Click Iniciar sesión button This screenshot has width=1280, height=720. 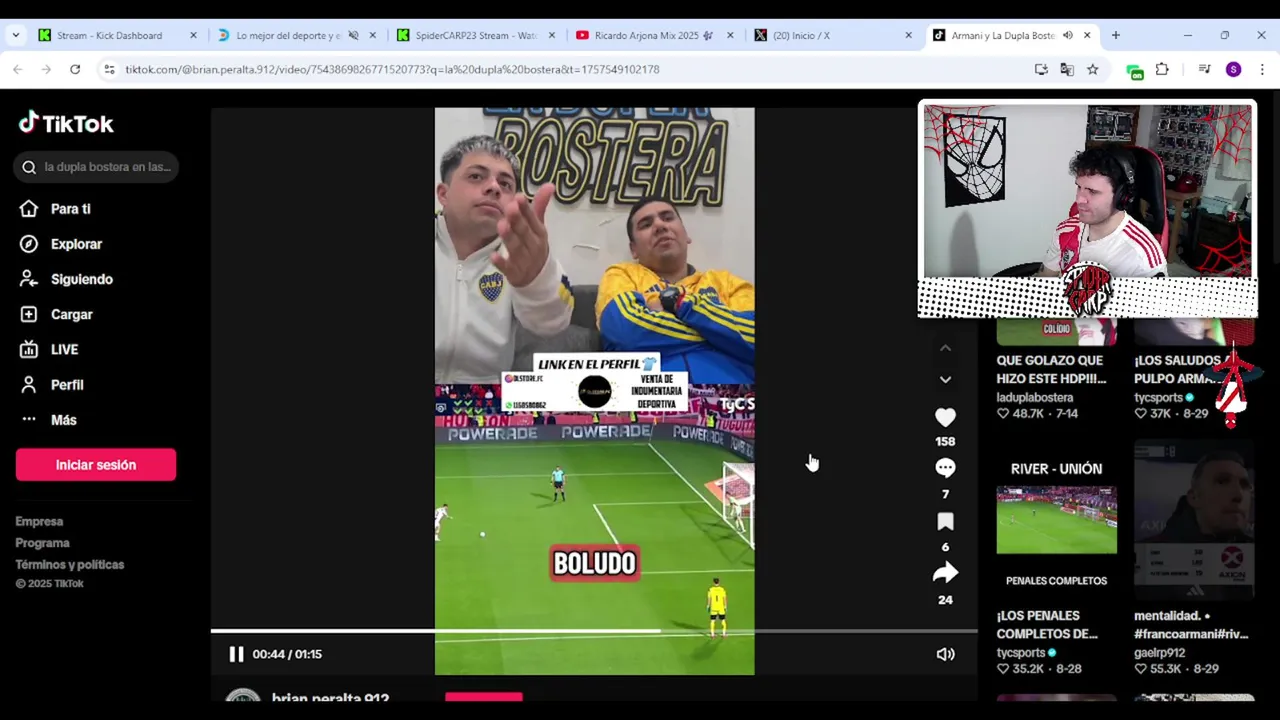96,465
